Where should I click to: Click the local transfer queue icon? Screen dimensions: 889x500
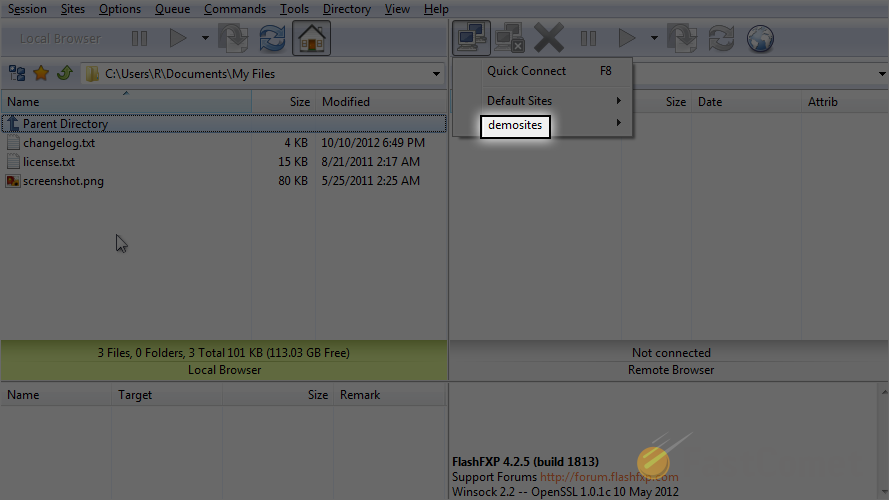(233, 38)
